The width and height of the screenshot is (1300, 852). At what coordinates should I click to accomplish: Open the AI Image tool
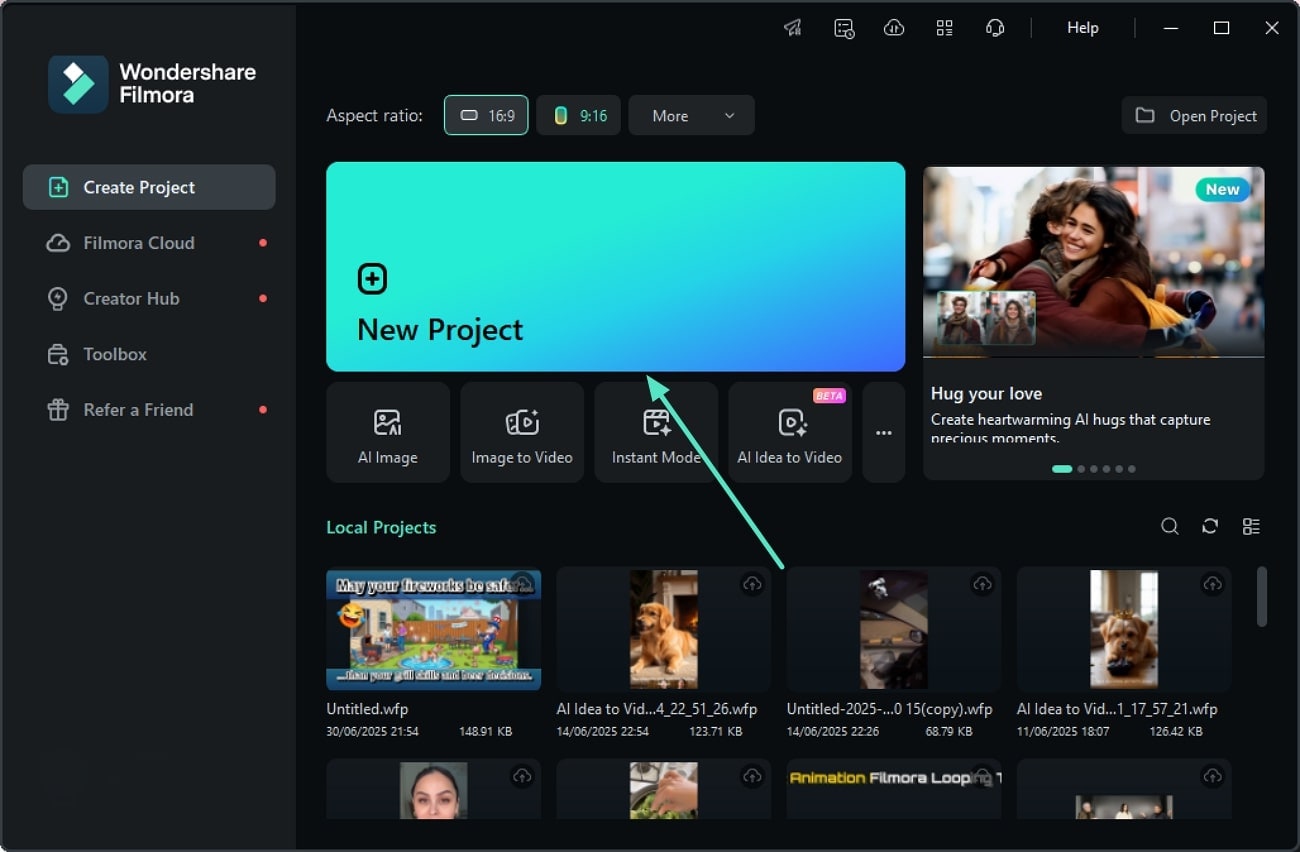pyautogui.click(x=388, y=432)
